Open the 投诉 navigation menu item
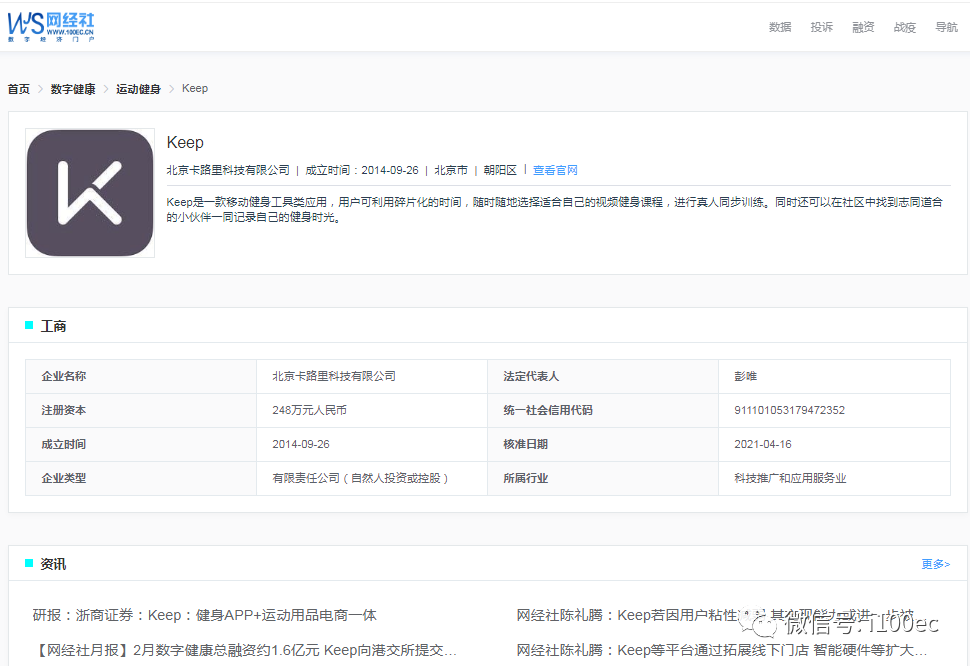970x666 pixels. pyautogui.click(x=822, y=27)
